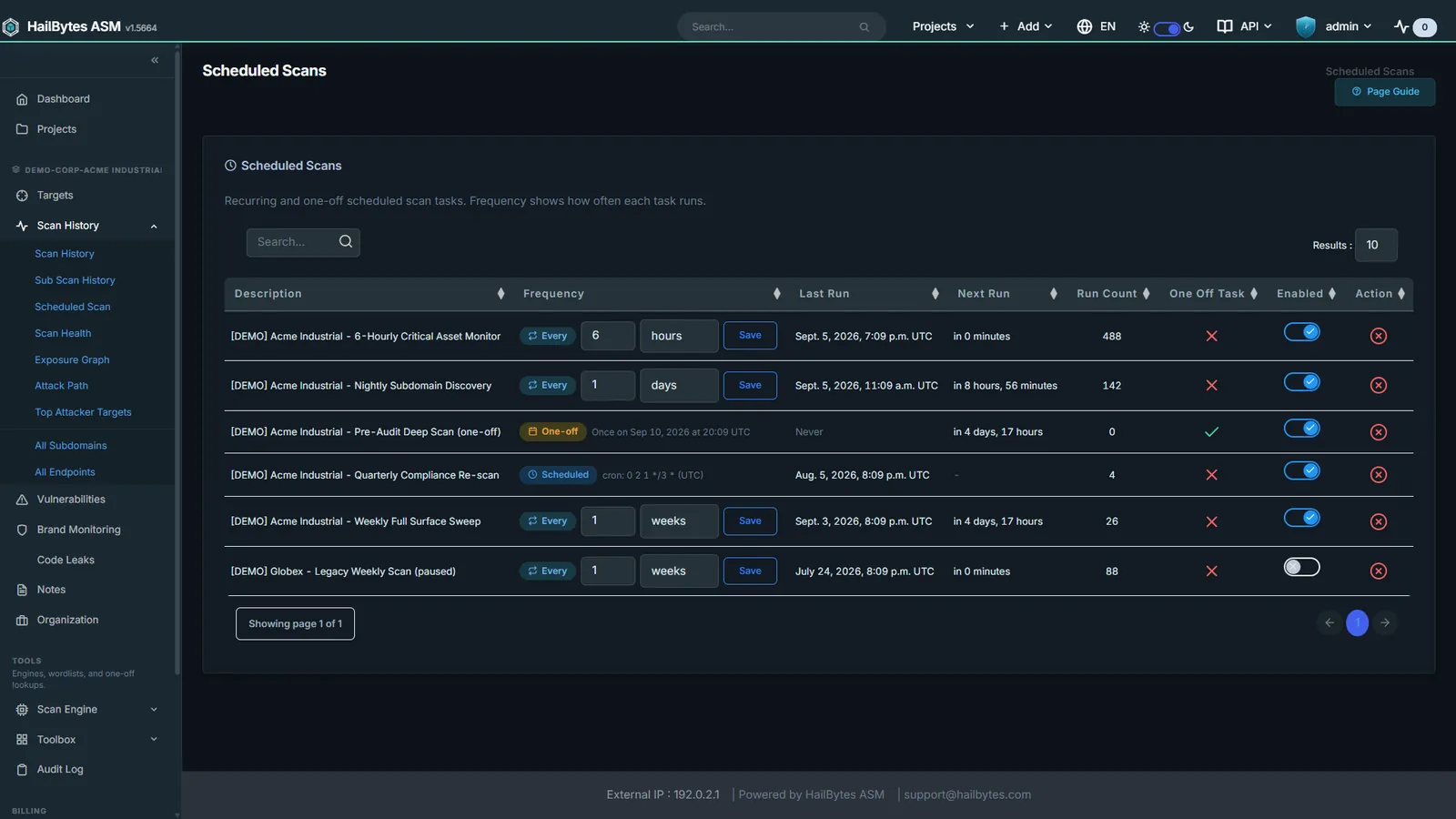
Task: Disable 6-Hourly Critical Asset Monitor toggle
Action: click(x=1302, y=332)
